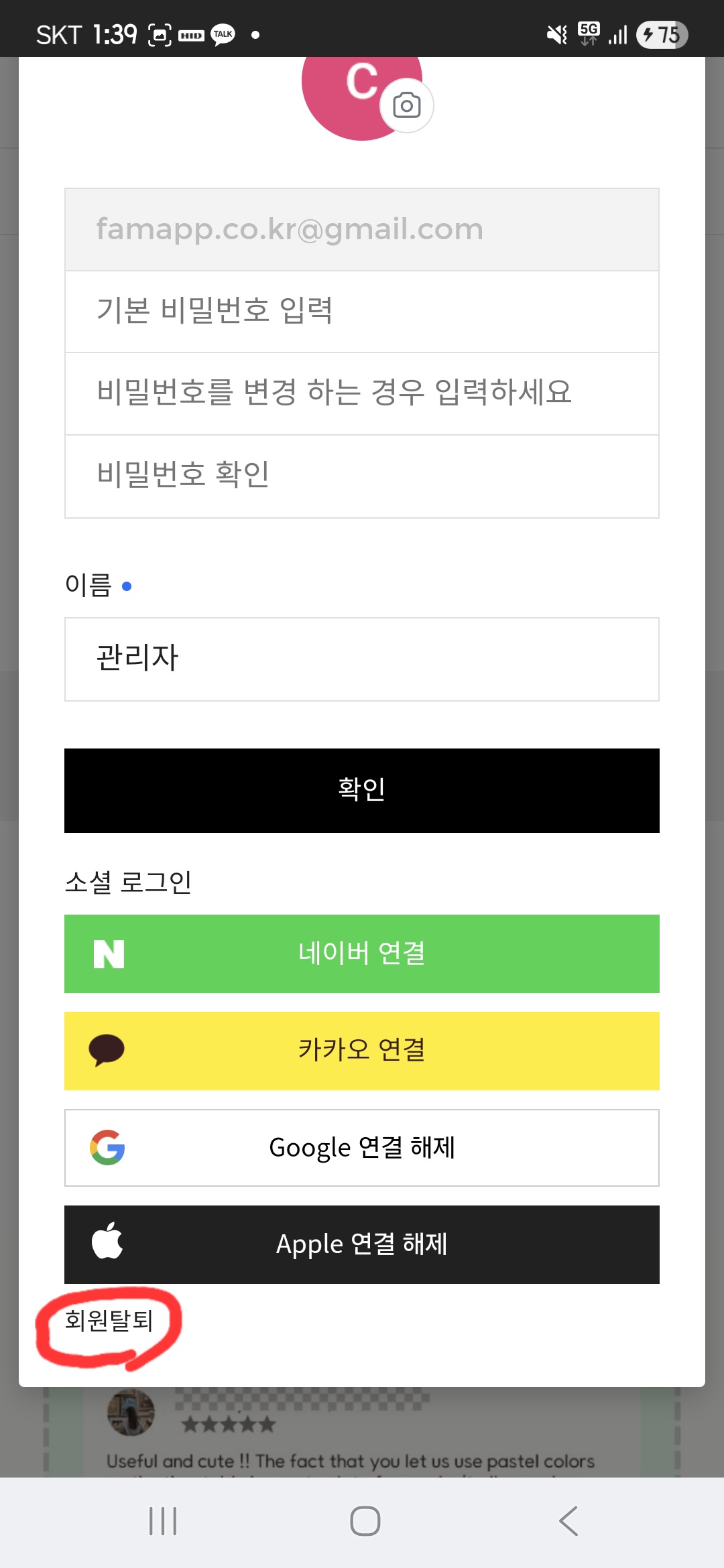Image resolution: width=724 pixels, height=1568 pixels.
Task: Tap the Apple logo icon
Action: (107, 1241)
